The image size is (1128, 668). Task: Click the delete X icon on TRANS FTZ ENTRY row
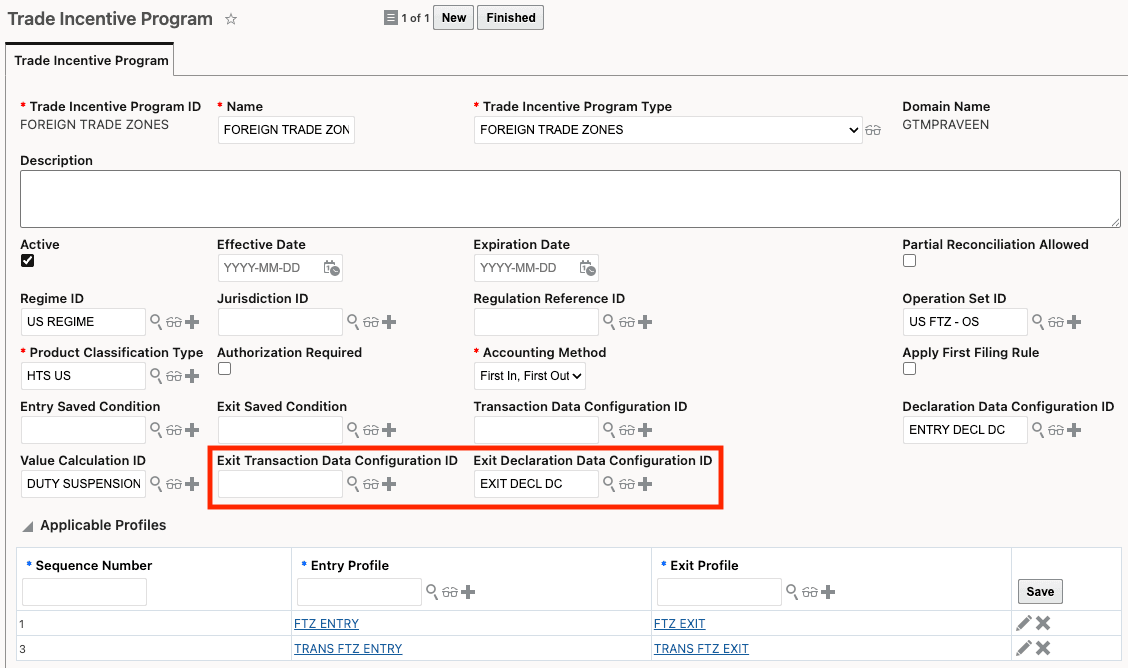[x=1042, y=648]
